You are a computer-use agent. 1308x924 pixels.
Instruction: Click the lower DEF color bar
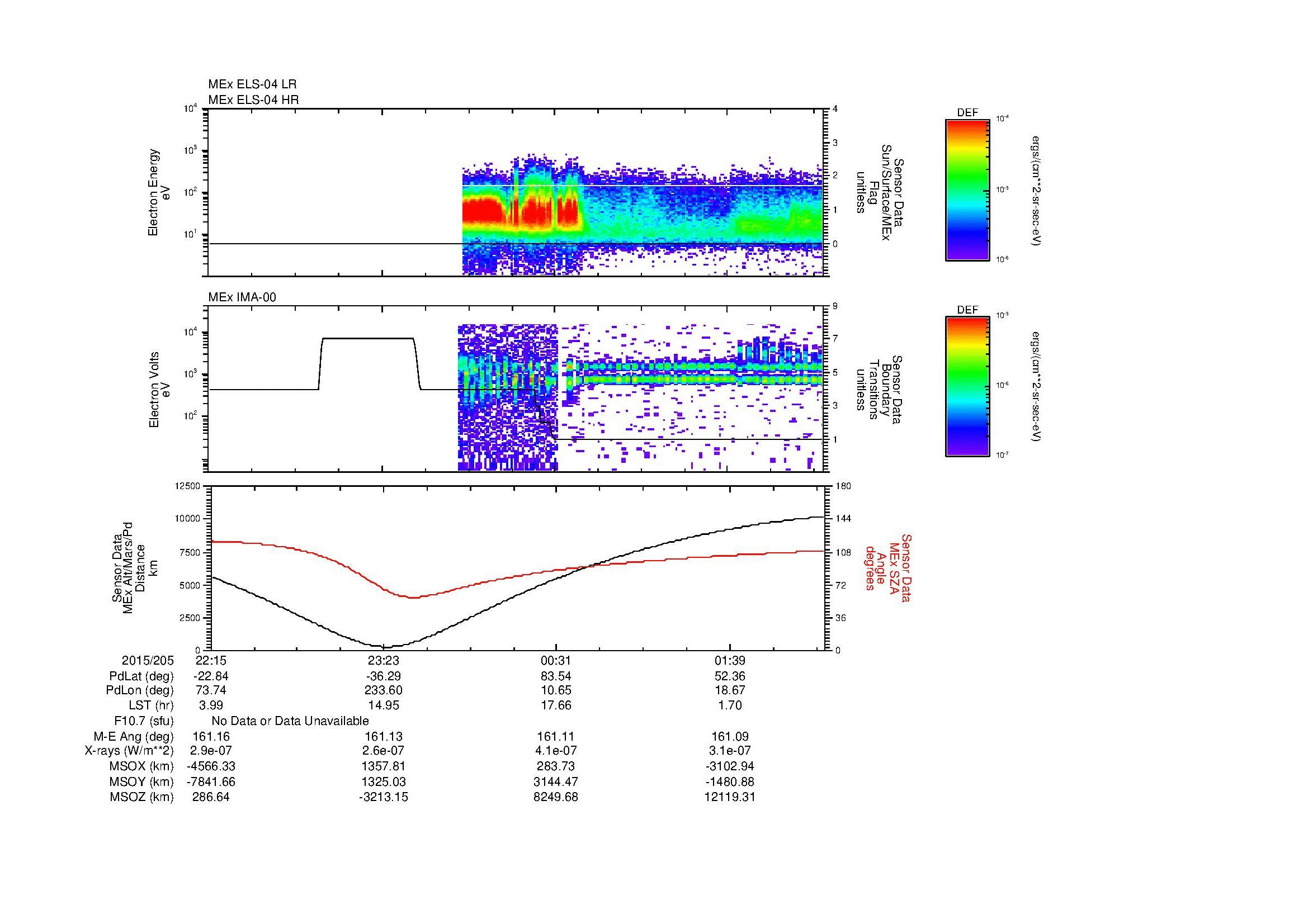[x=967, y=387]
